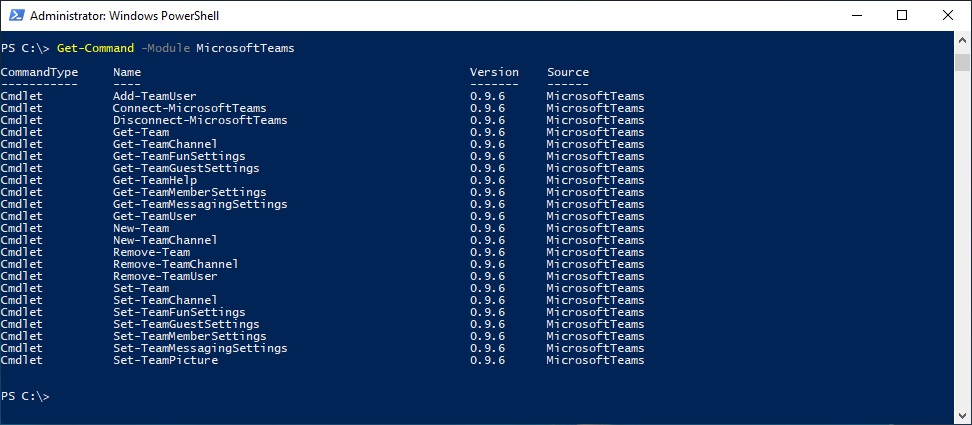972x425 pixels.
Task: Click the scrollbar up arrow
Action: point(962,38)
